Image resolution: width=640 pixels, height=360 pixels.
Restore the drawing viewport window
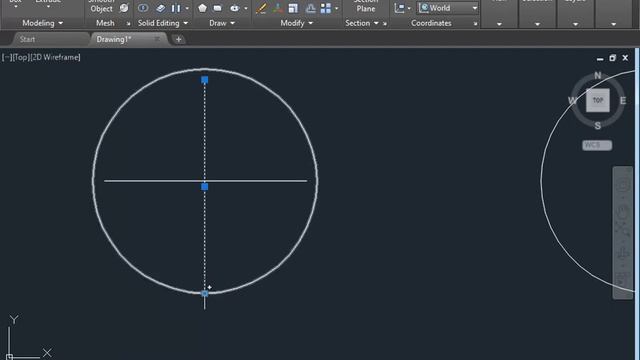pos(612,58)
